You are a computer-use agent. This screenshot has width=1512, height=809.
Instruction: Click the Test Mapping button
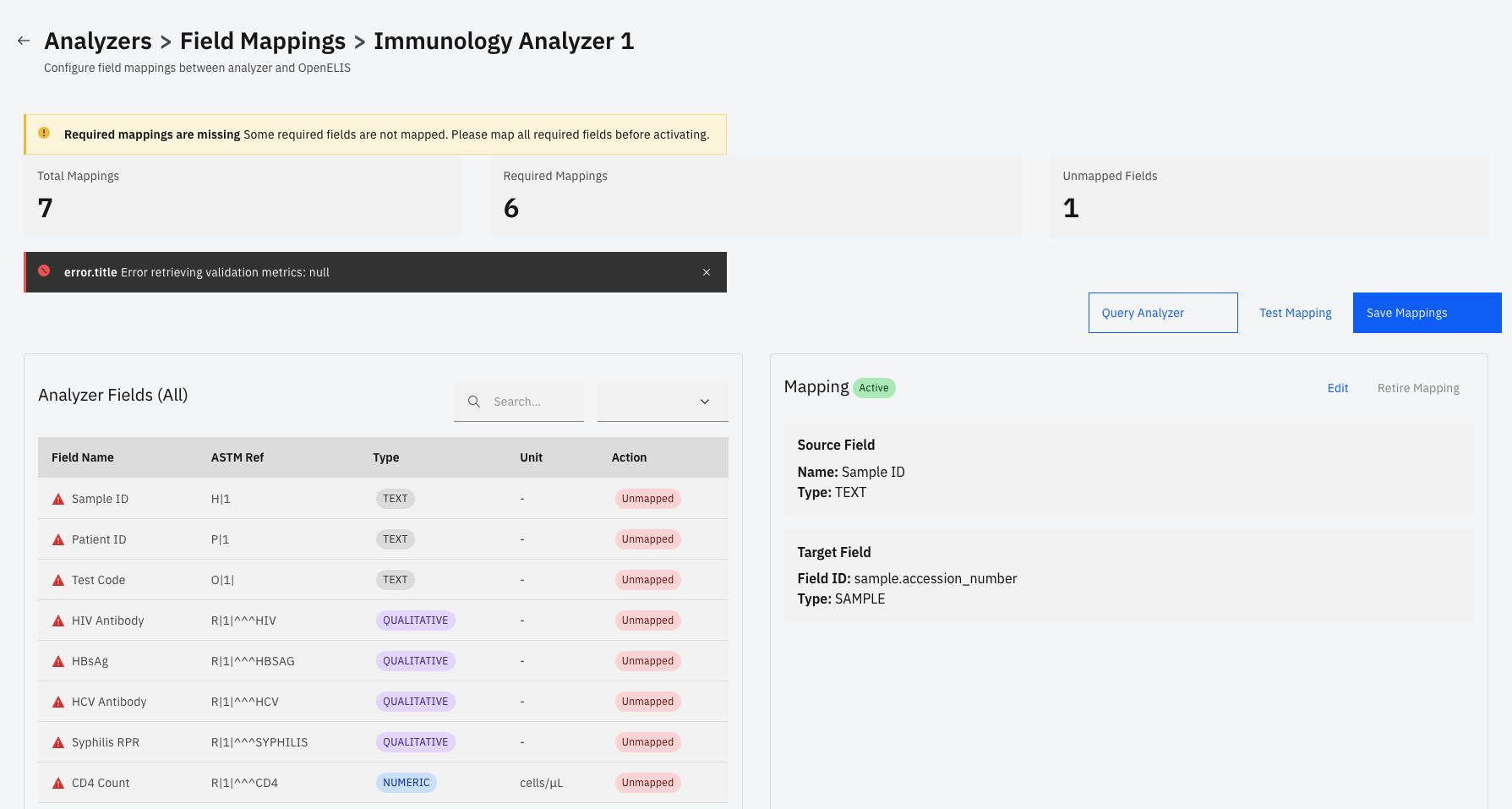coord(1295,313)
